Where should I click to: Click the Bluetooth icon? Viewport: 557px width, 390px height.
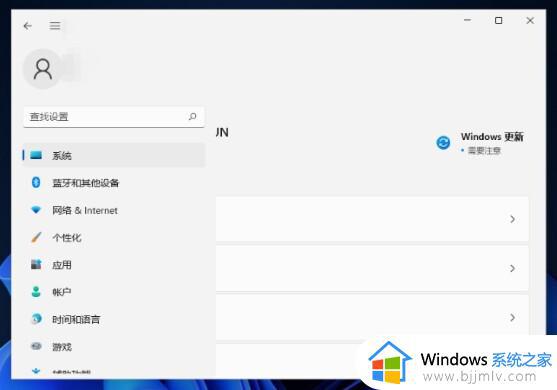pyautogui.click(x=36, y=182)
